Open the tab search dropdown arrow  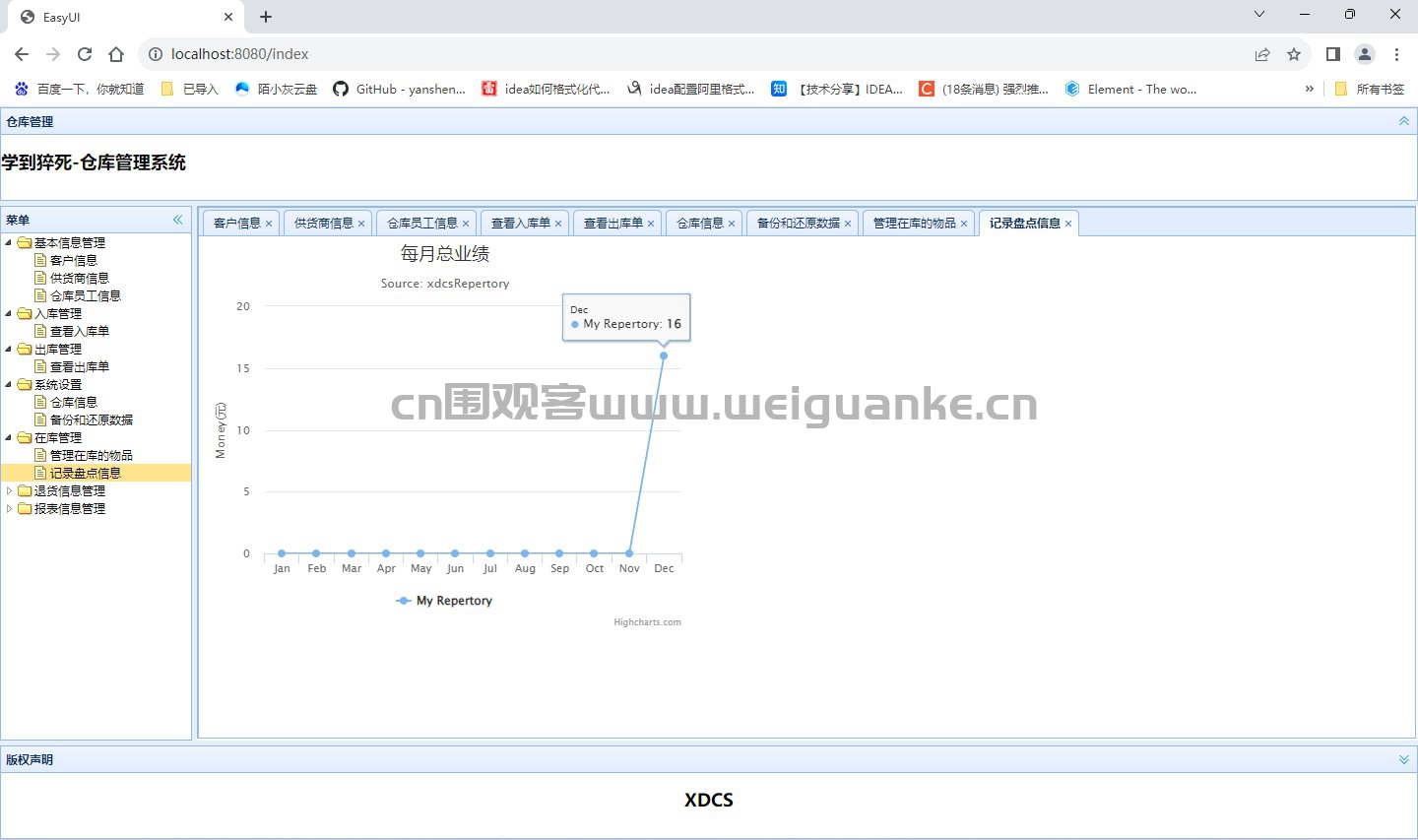tap(1259, 14)
